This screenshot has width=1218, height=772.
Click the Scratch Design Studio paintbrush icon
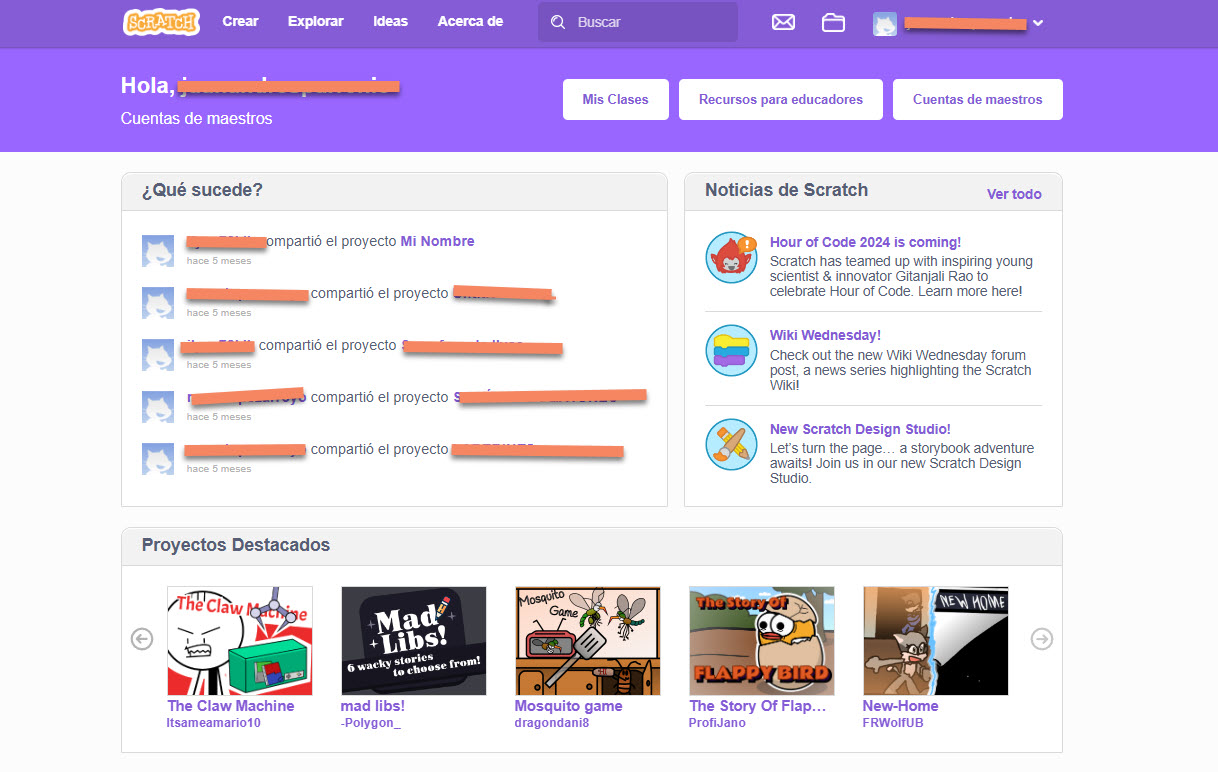tap(733, 444)
